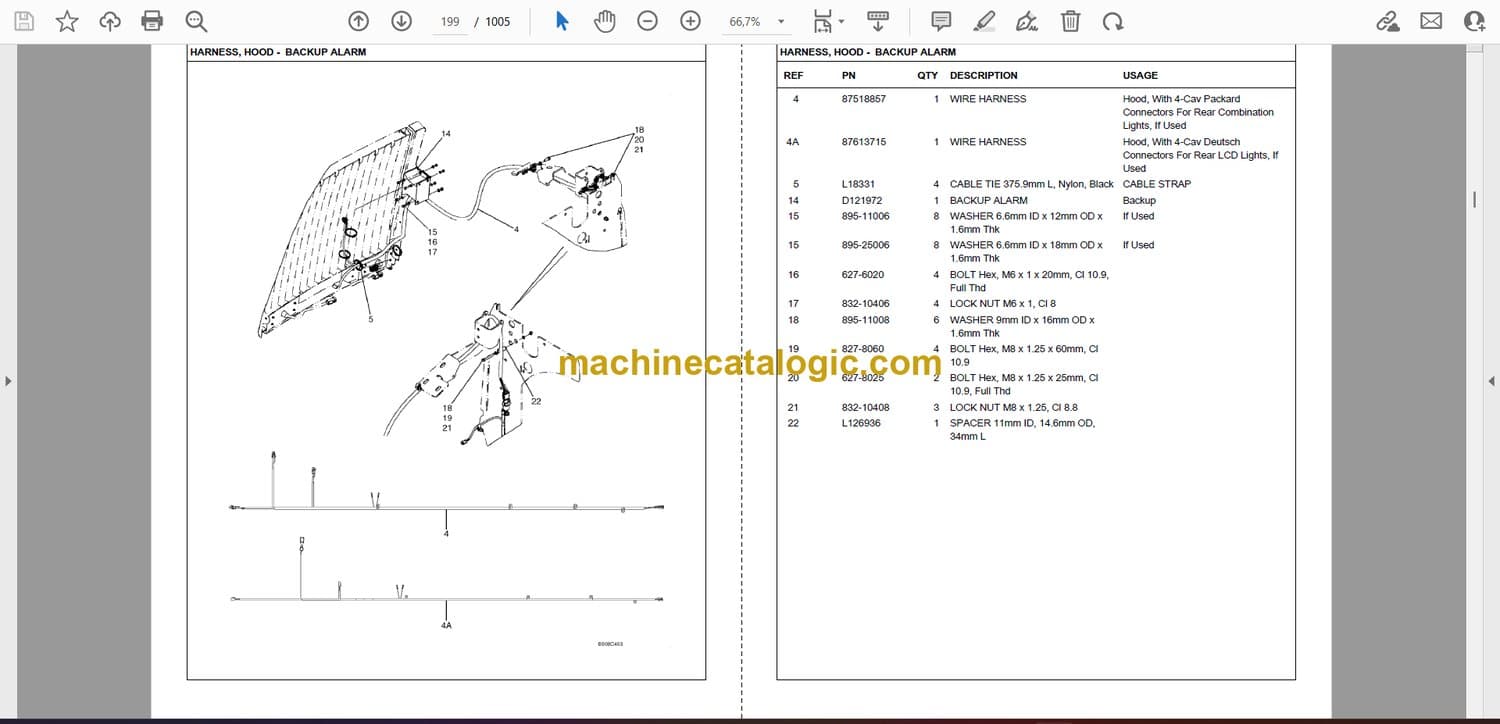Select part number 832-10406
Viewport: 1500px width, 724px height.
click(866, 304)
